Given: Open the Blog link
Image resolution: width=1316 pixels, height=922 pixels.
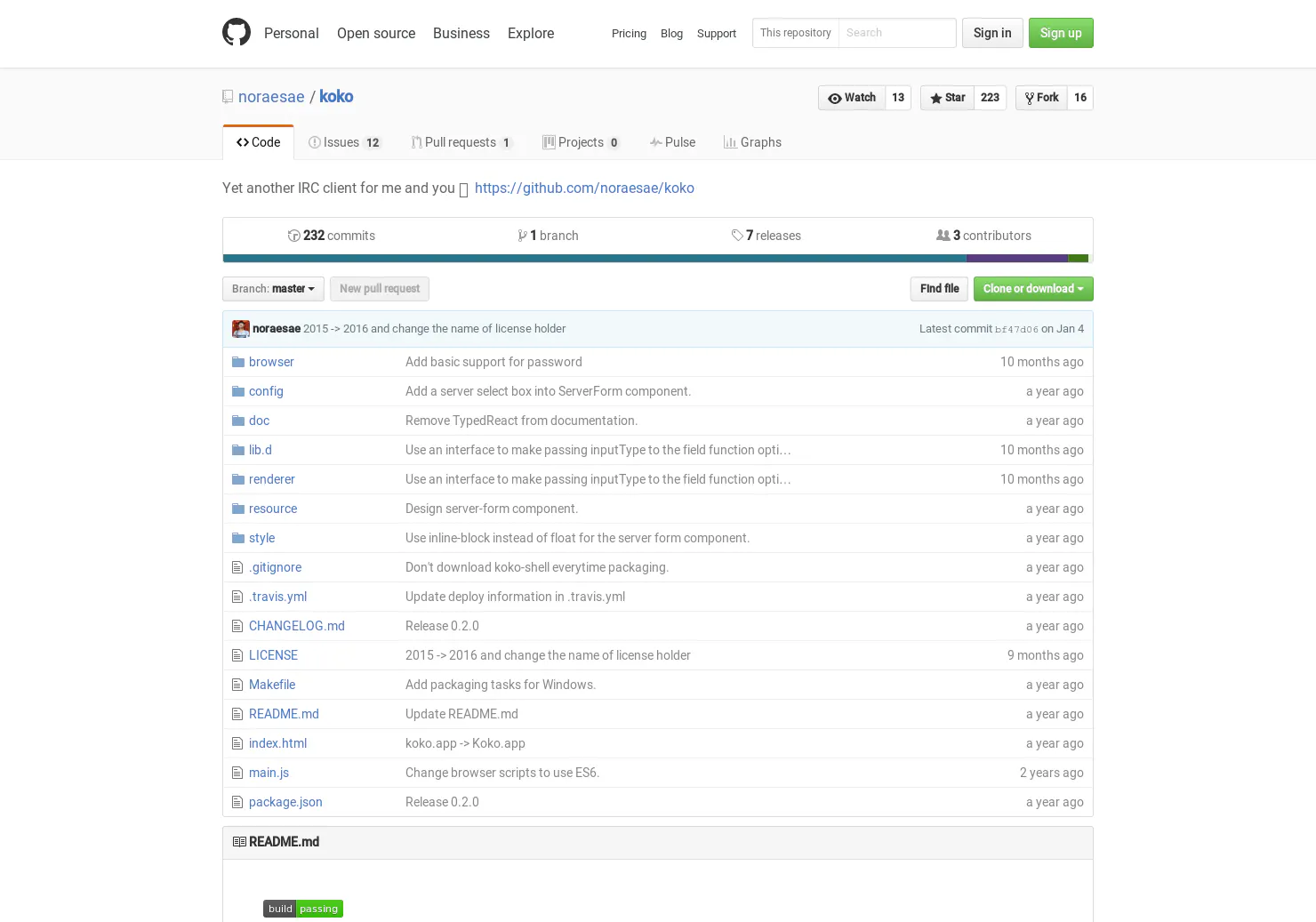Looking at the screenshot, I should (671, 34).
